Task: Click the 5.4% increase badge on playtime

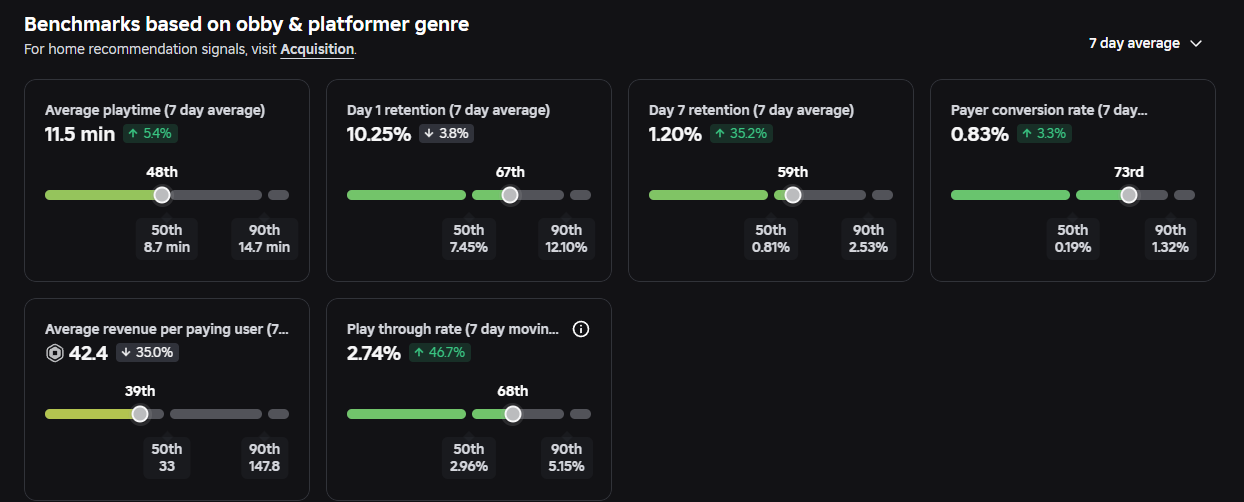Action: coord(151,134)
